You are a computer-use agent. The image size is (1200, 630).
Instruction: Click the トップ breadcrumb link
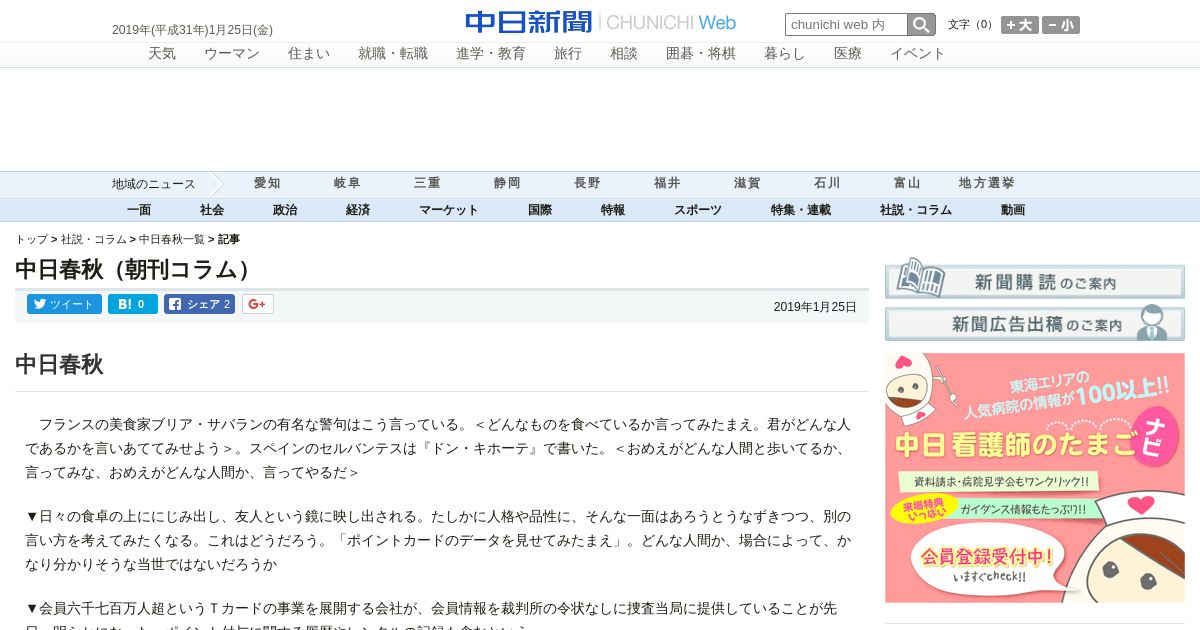[31, 240]
